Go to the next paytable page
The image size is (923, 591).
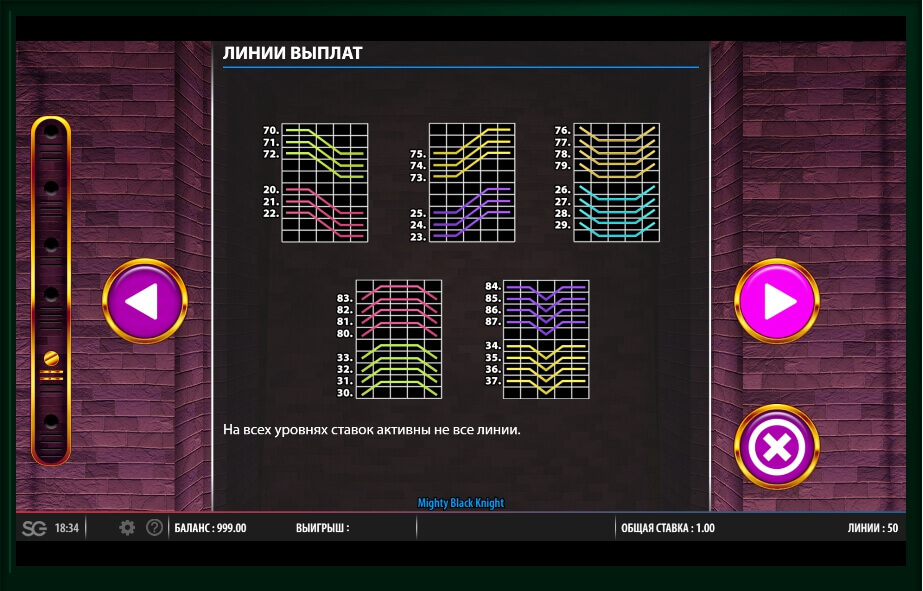[777, 301]
